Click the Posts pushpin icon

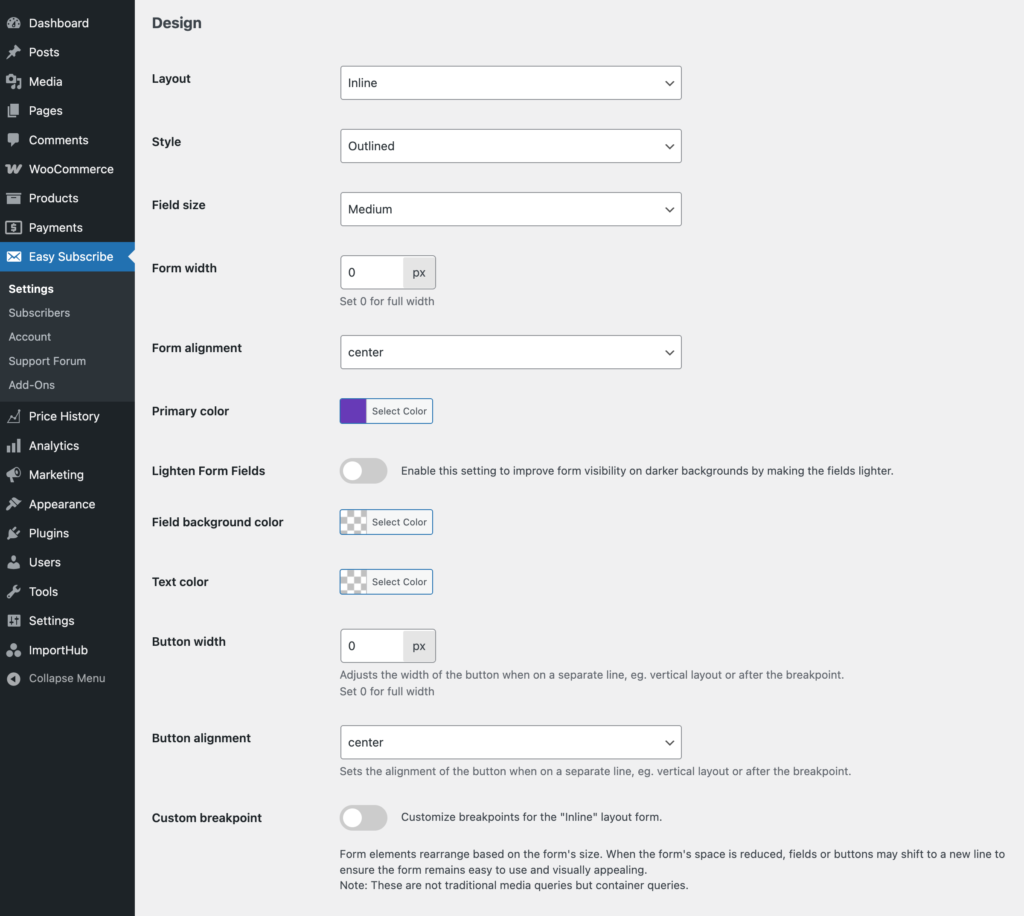pyautogui.click(x=13, y=52)
